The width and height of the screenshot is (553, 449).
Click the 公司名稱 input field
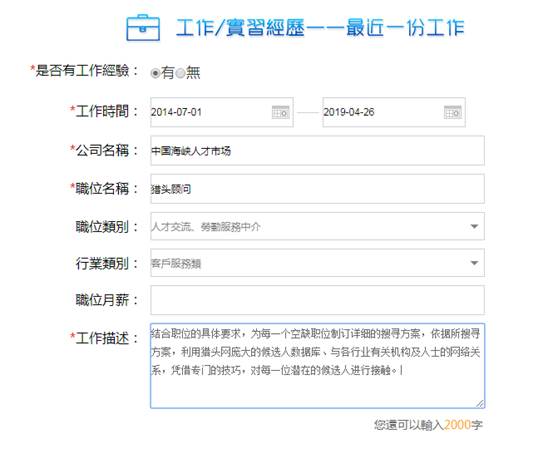317,151
